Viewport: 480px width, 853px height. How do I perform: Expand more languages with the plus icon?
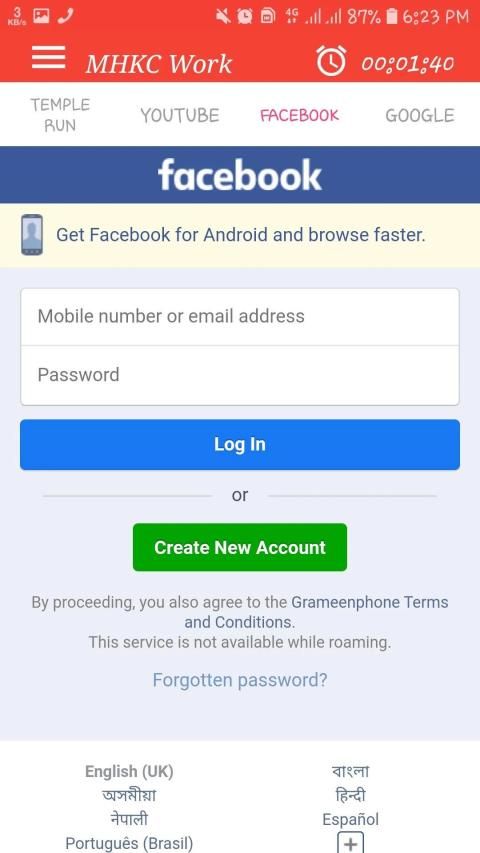coord(350,843)
